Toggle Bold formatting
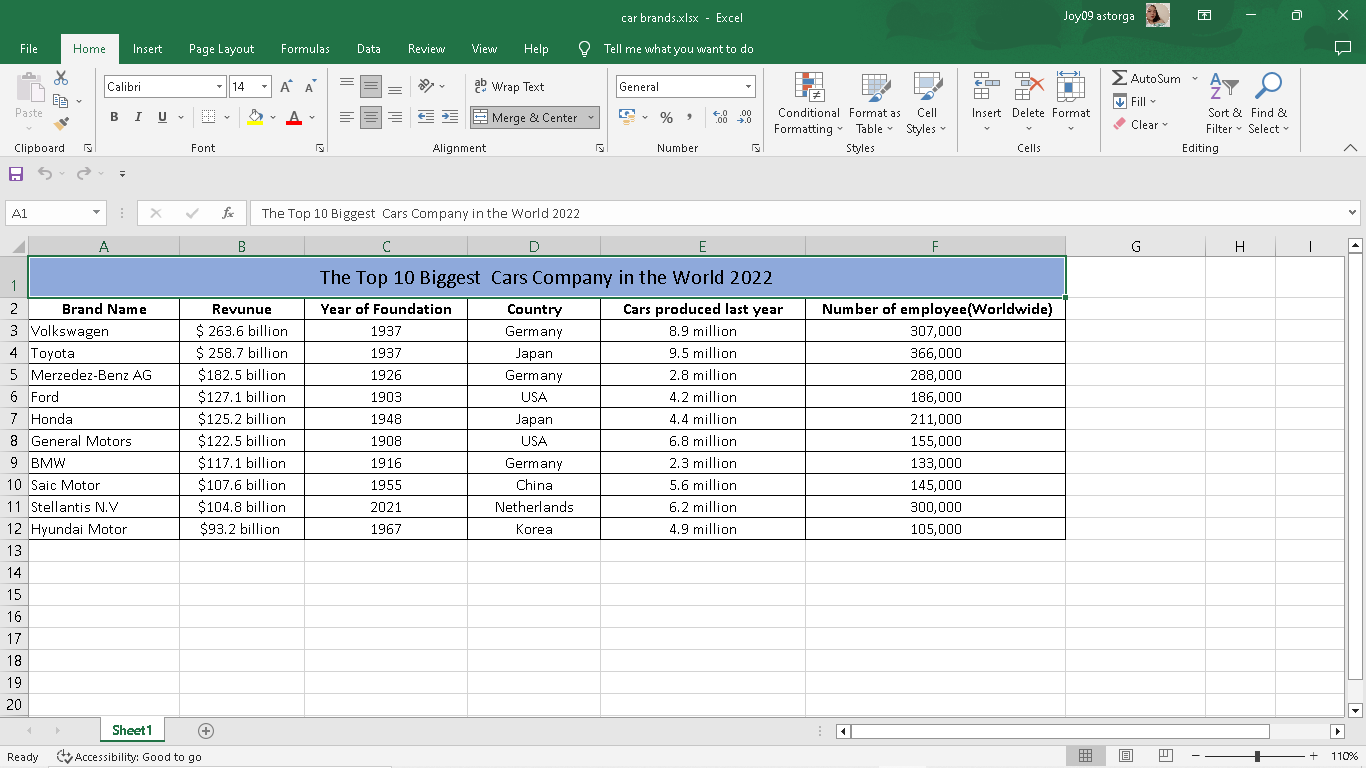This screenshot has height=768, width=1366. 114,117
